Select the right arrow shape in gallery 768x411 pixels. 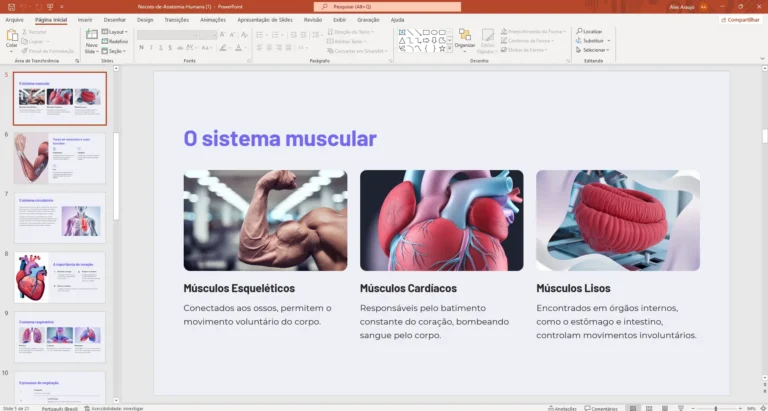tap(426, 40)
